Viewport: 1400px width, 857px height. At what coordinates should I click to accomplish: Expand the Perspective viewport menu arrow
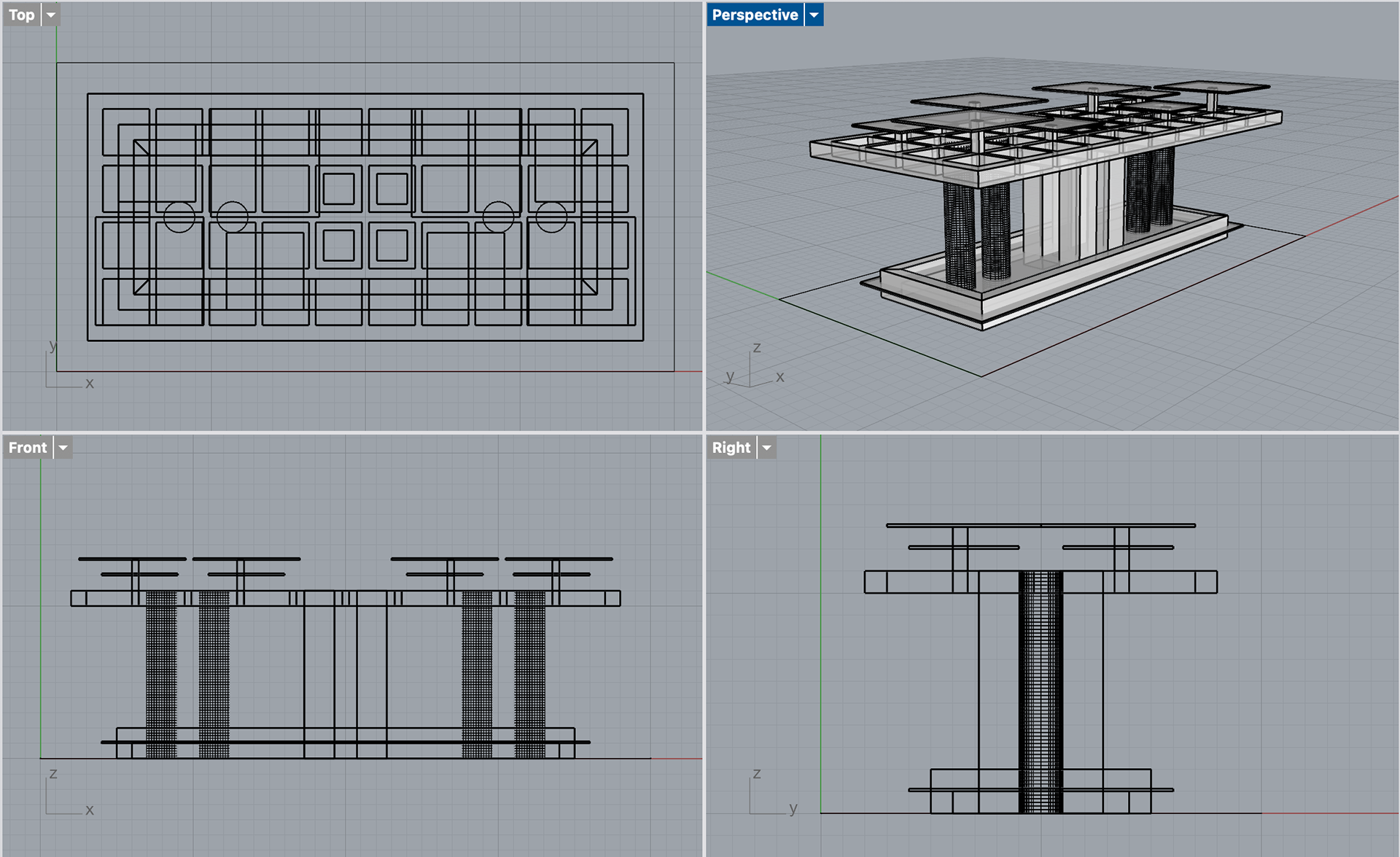click(814, 15)
